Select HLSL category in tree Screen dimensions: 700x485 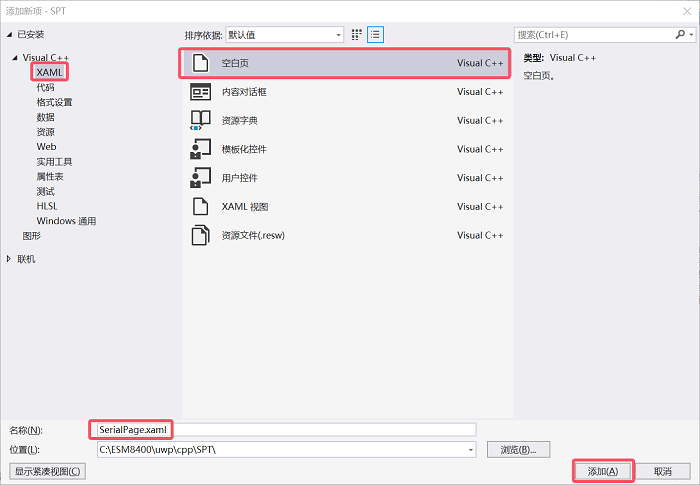tap(47, 206)
